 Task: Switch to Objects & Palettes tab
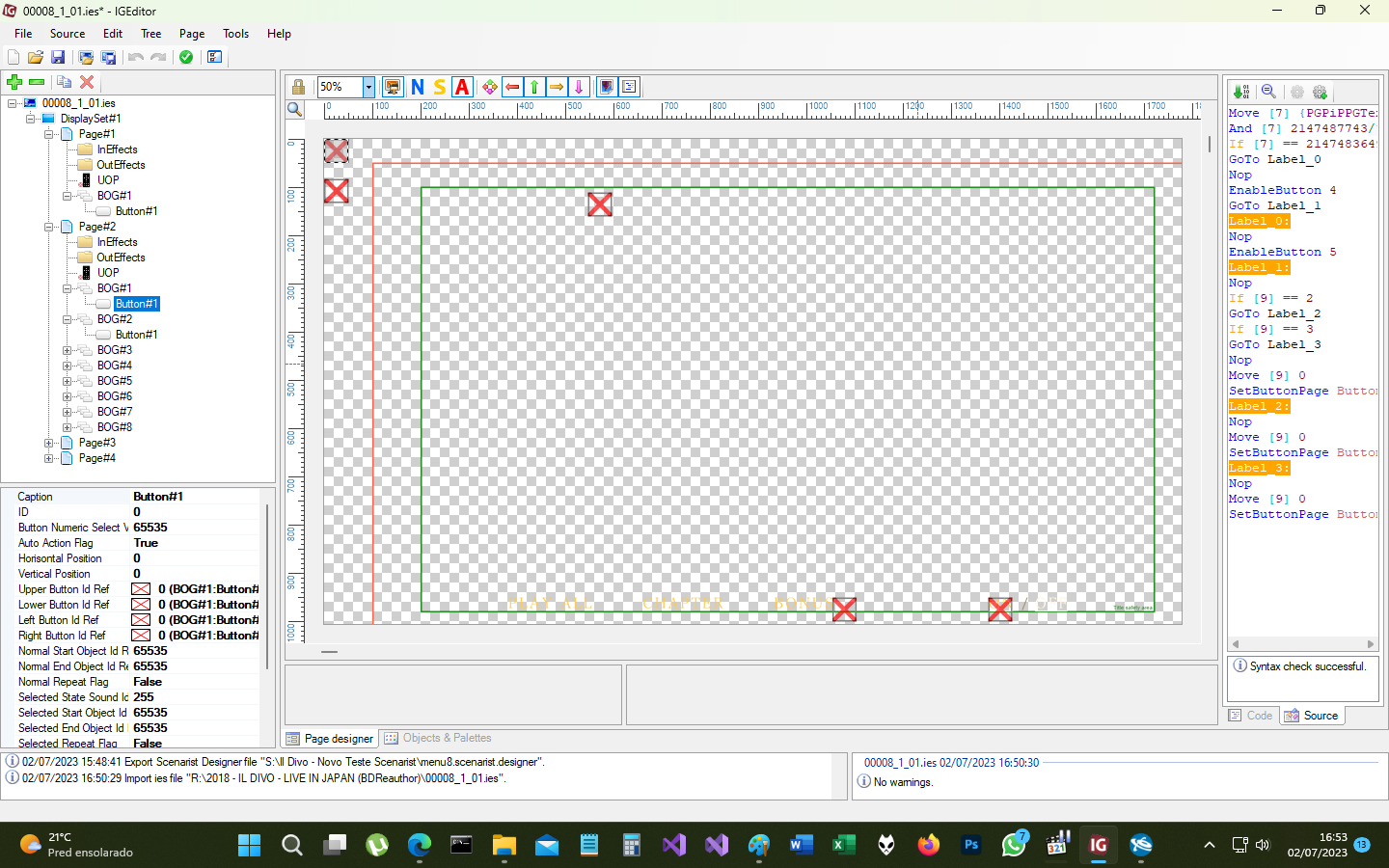(x=438, y=739)
